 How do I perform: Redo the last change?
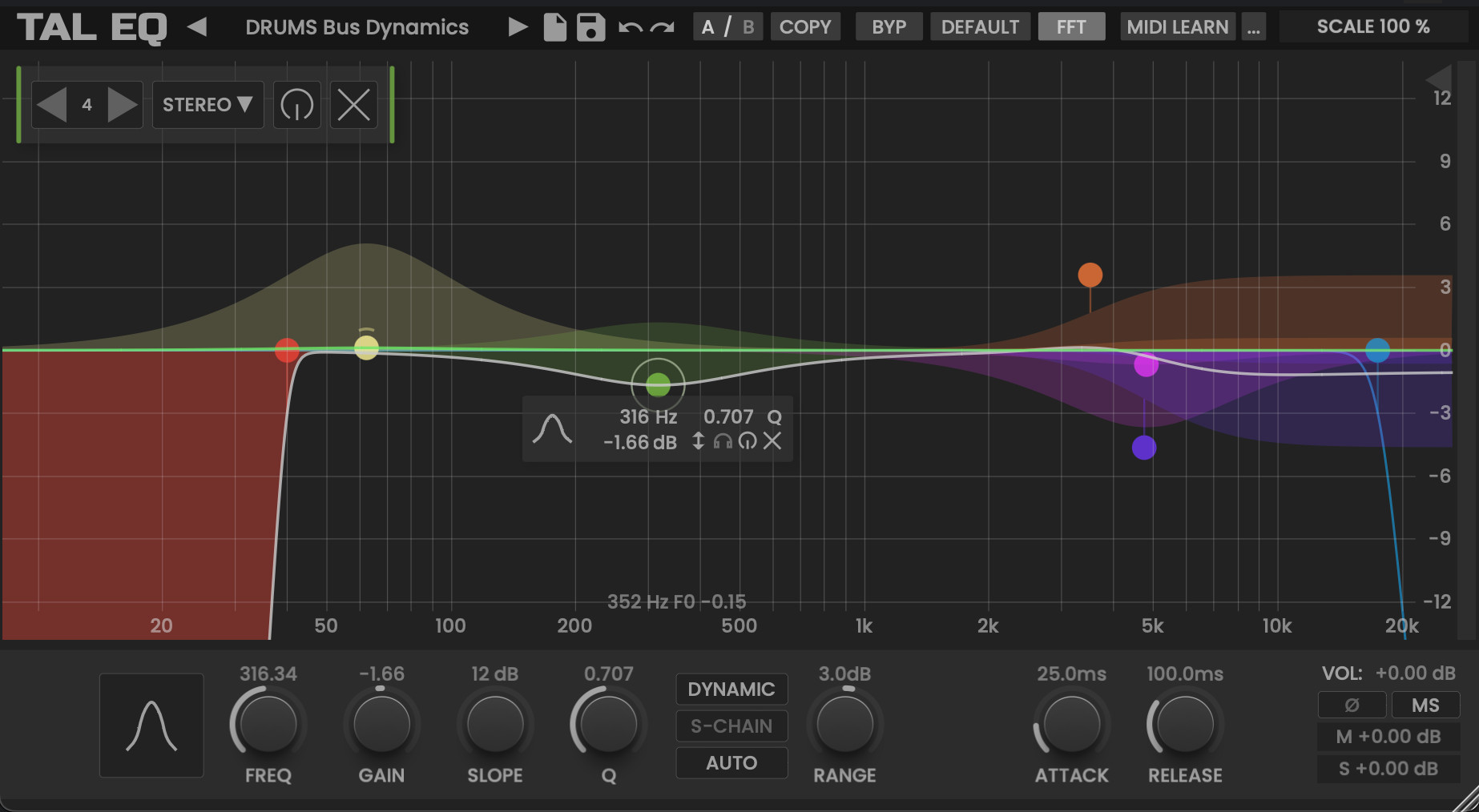[661, 26]
